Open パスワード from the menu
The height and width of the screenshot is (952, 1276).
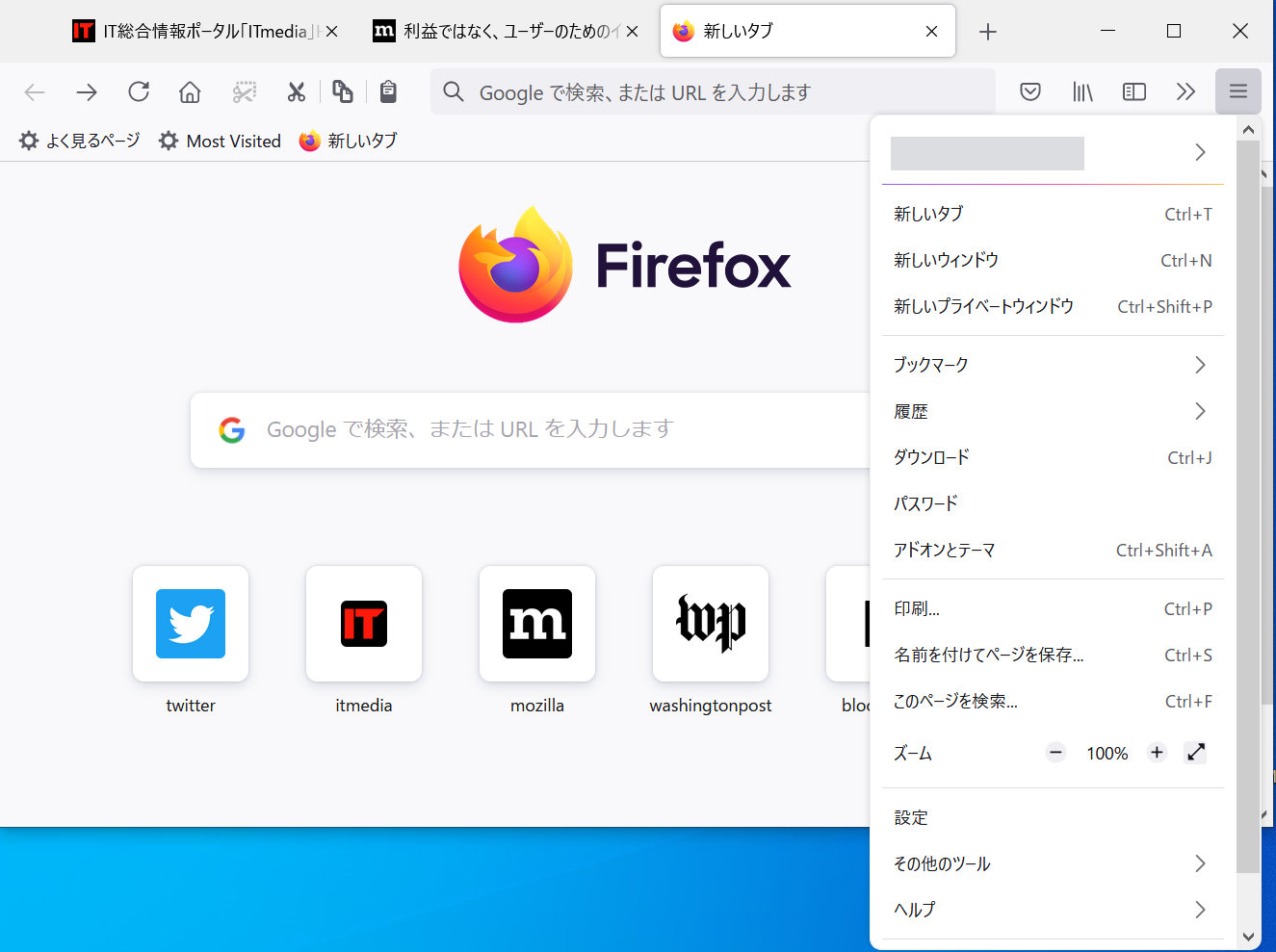tap(1053, 503)
